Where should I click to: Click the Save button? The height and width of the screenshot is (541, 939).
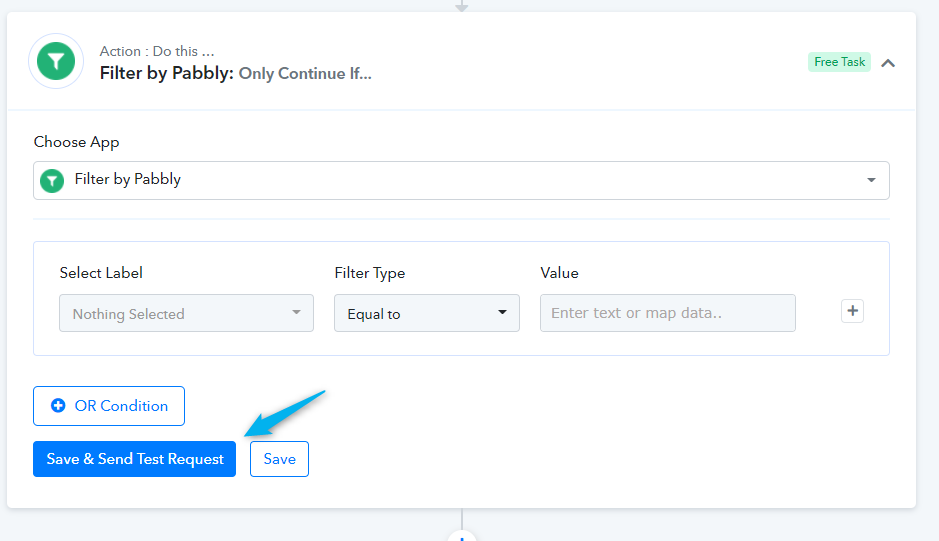pos(279,459)
